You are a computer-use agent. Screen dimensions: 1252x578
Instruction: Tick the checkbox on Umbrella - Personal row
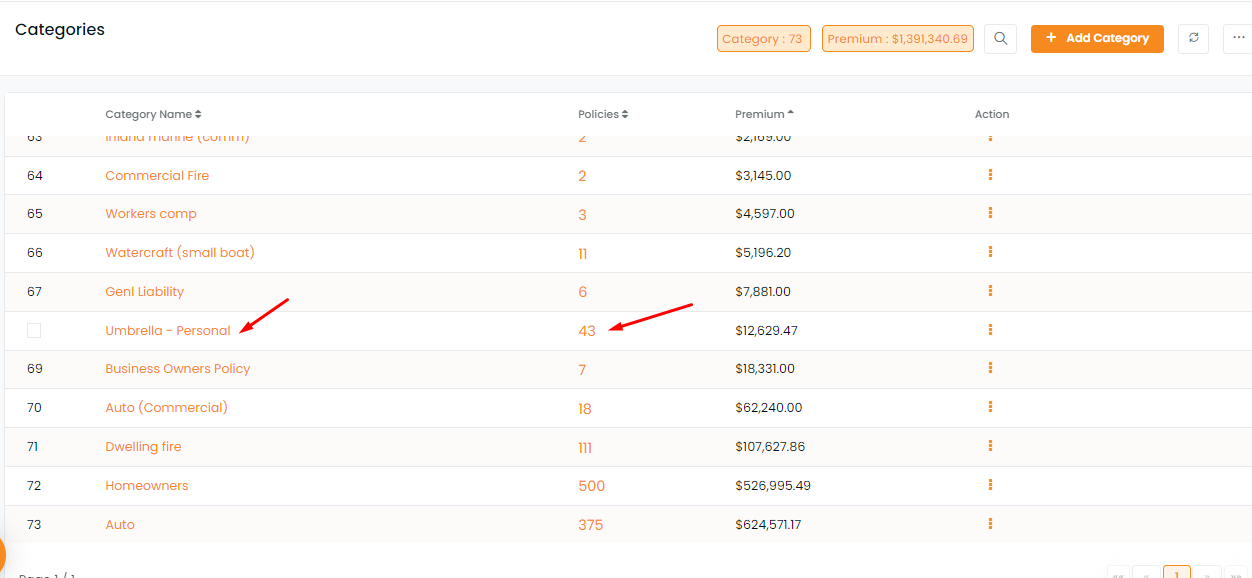tap(34, 330)
